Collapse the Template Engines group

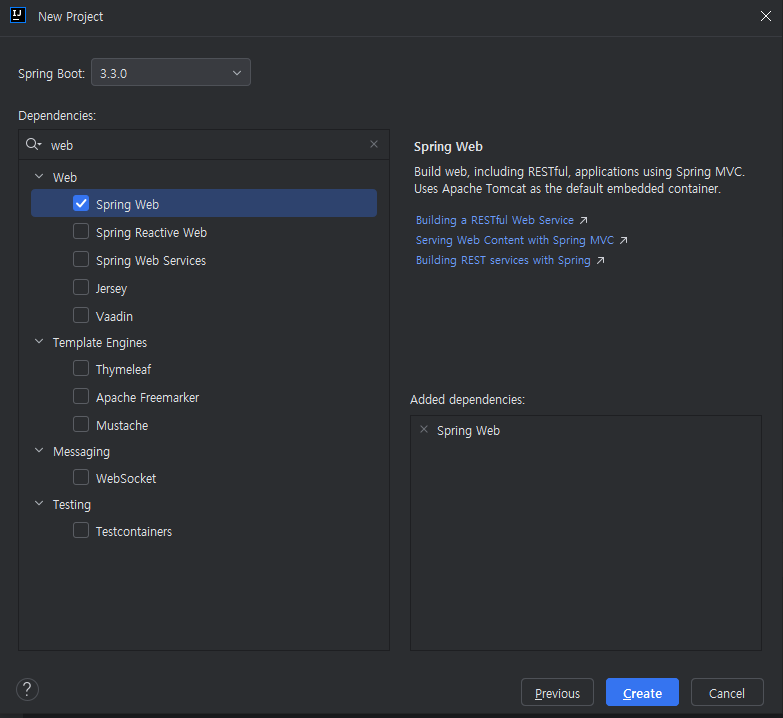tap(39, 342)
